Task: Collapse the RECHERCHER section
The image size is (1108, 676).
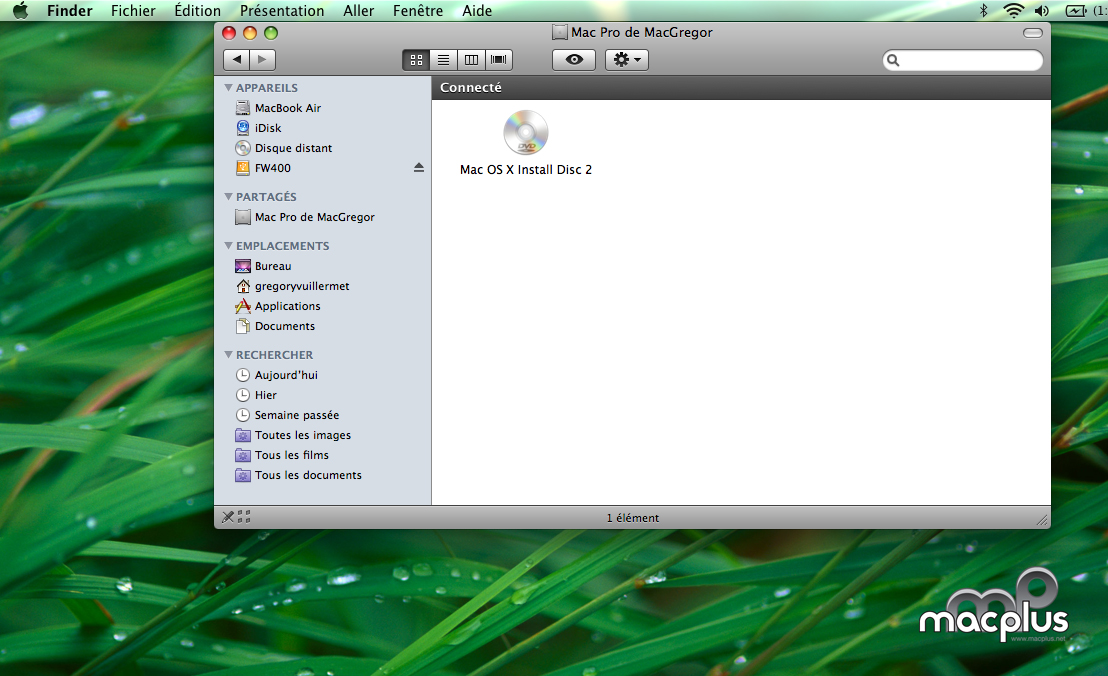Action: click(x=228, y=355)
